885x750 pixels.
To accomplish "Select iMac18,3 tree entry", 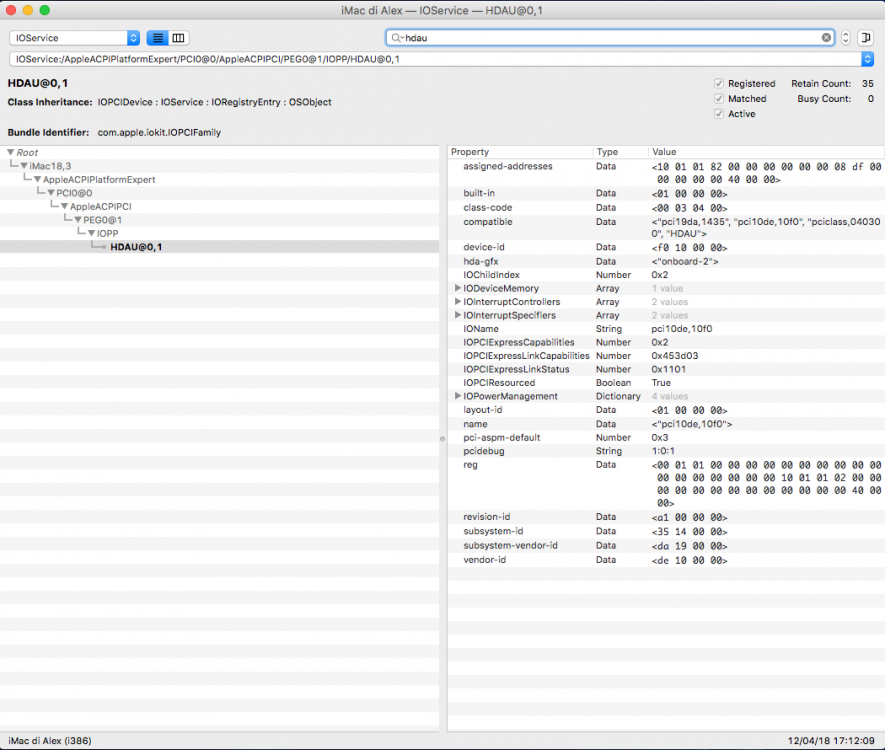I will pyautogui.click(x=50, y=166).
